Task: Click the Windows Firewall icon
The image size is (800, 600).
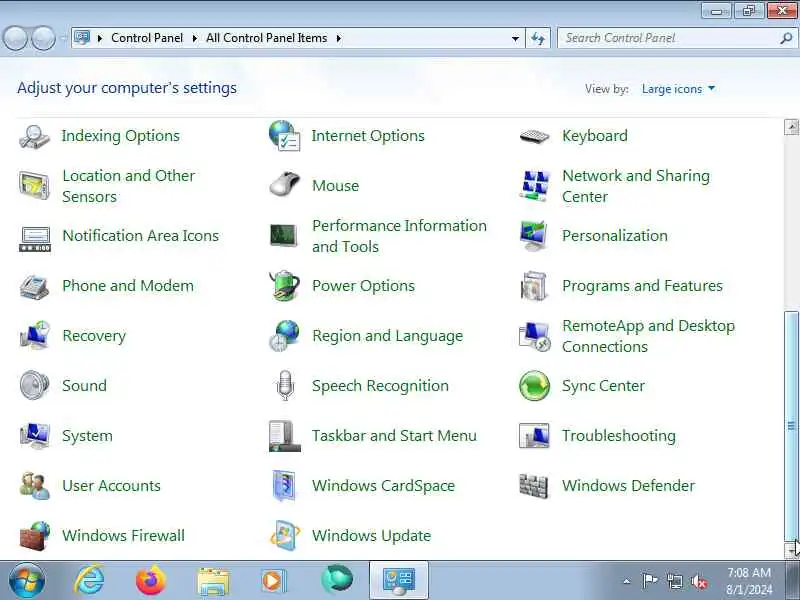Action: 34,536
